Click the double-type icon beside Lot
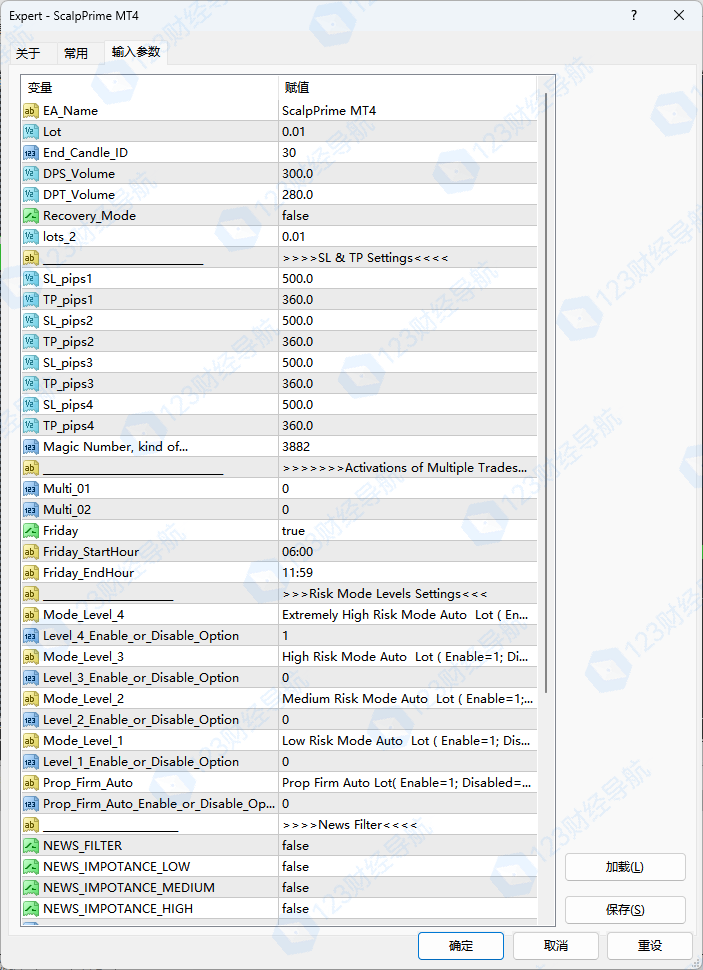The width and height of the screenshot is (703, 970). coord(31,132)
